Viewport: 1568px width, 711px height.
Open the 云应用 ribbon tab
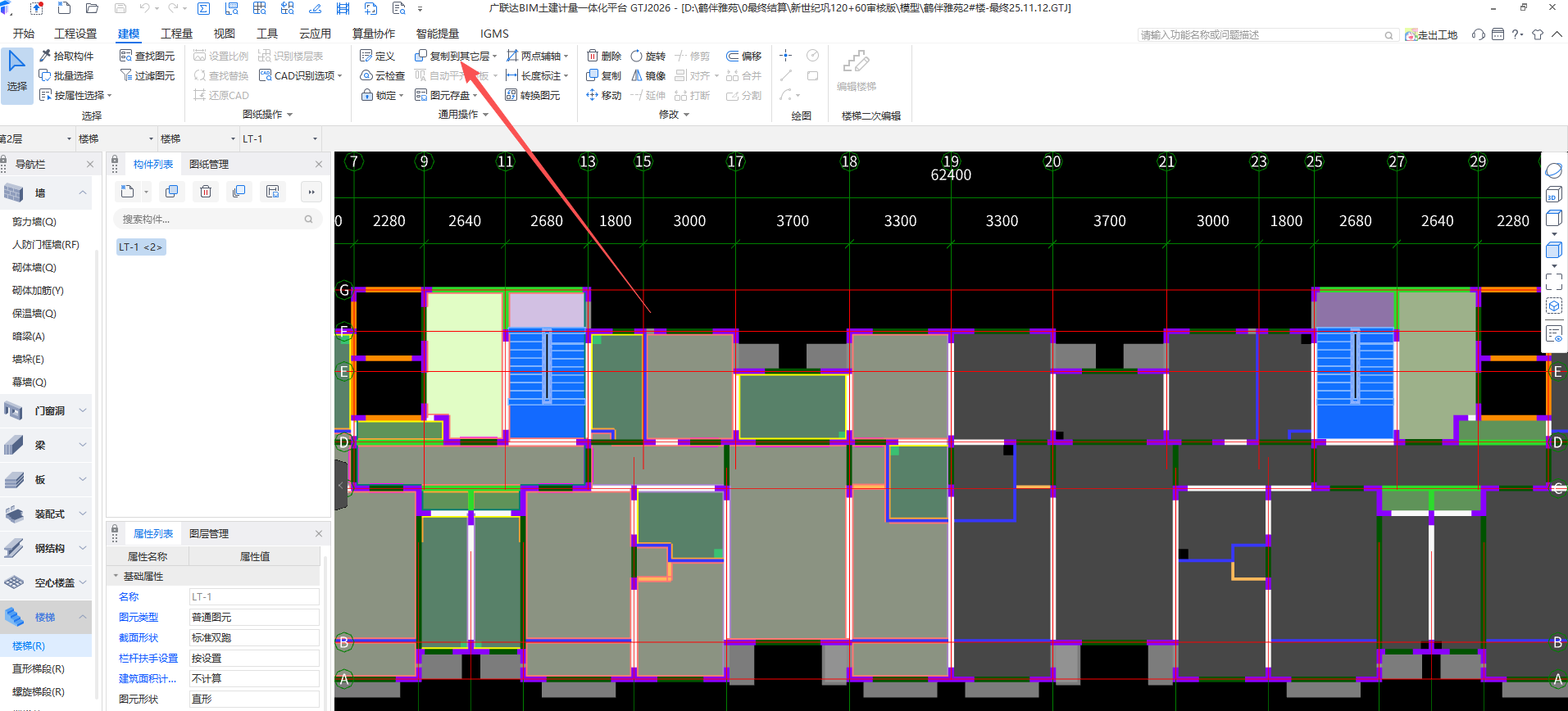315,34
